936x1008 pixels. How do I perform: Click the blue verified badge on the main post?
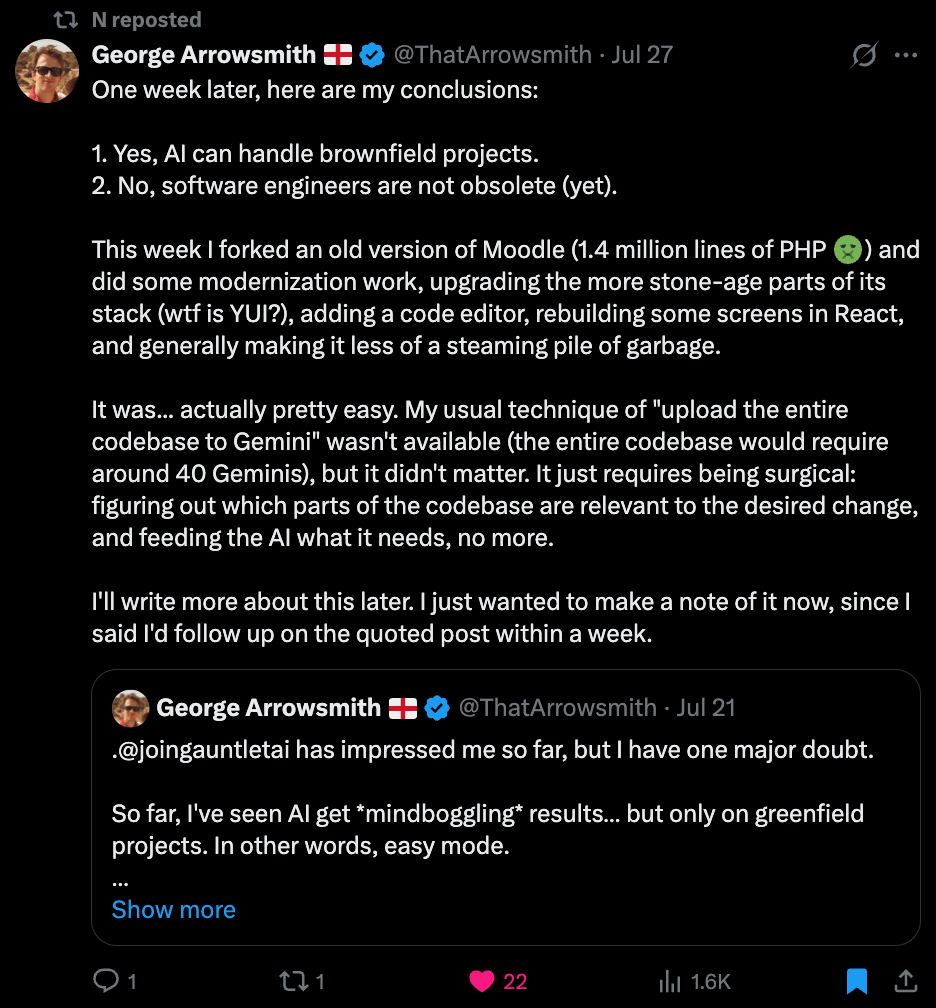click(x=372, y=55)
